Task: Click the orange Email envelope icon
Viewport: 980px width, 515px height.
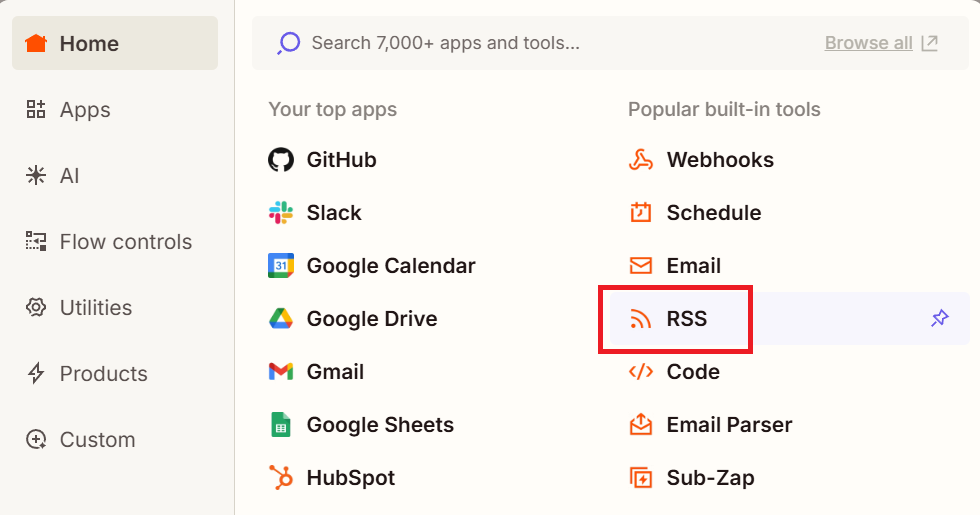Action: 641,266
